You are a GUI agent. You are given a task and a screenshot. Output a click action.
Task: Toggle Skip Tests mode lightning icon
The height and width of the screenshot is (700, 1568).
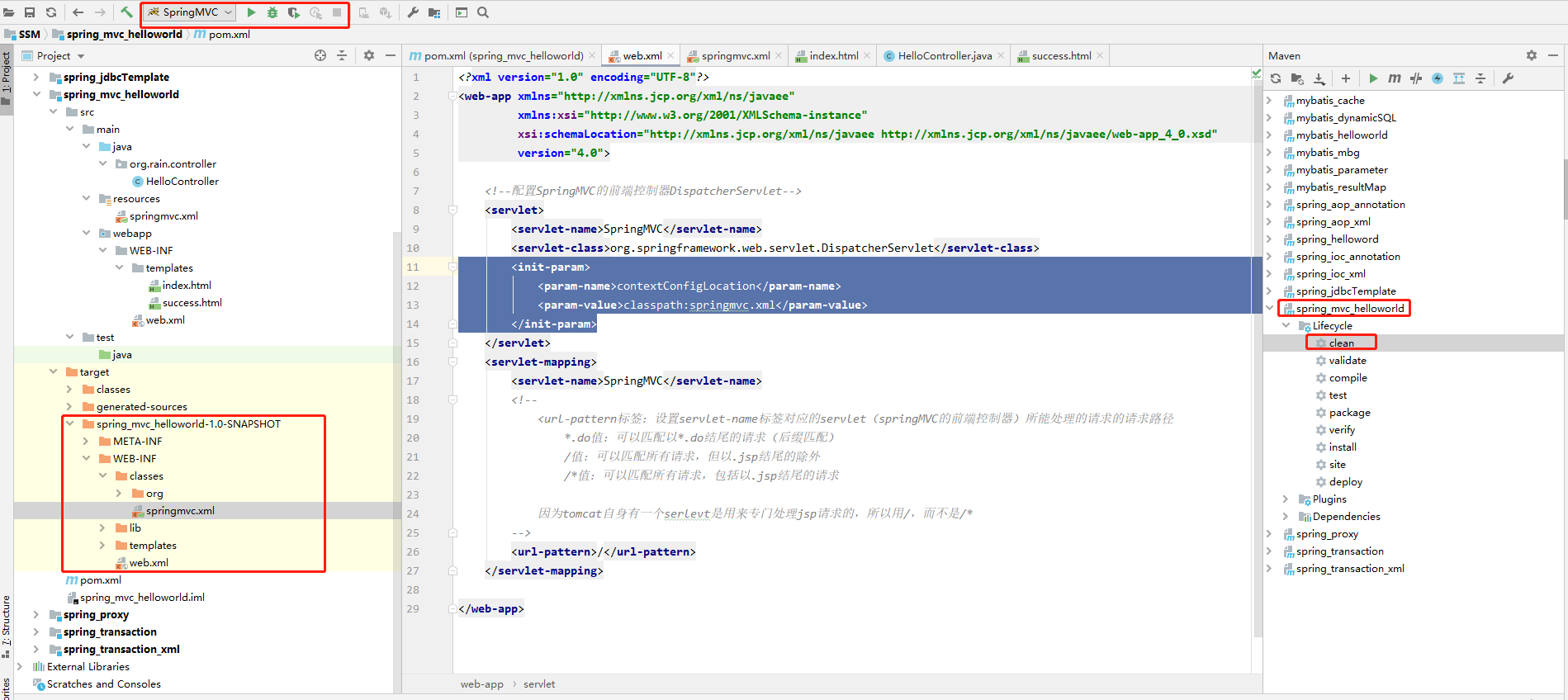point(1438,78)
